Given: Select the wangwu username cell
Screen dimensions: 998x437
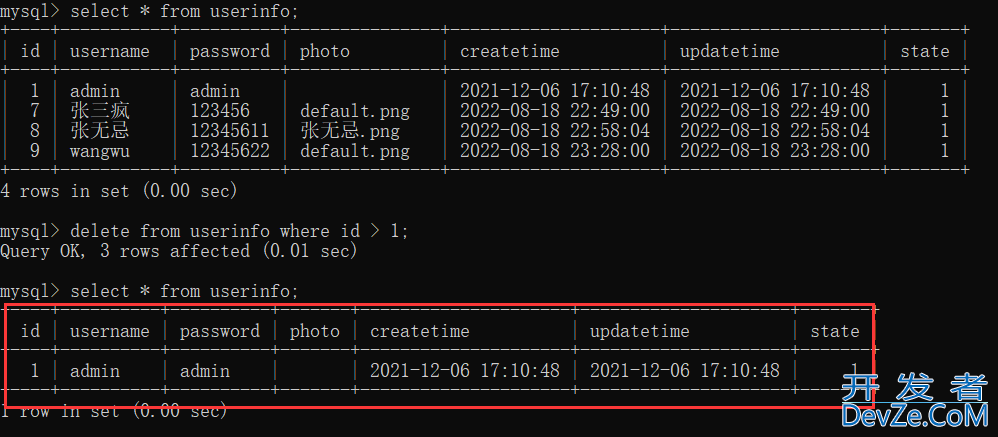Looking at the screenshot, I should (x=100, y=151).
